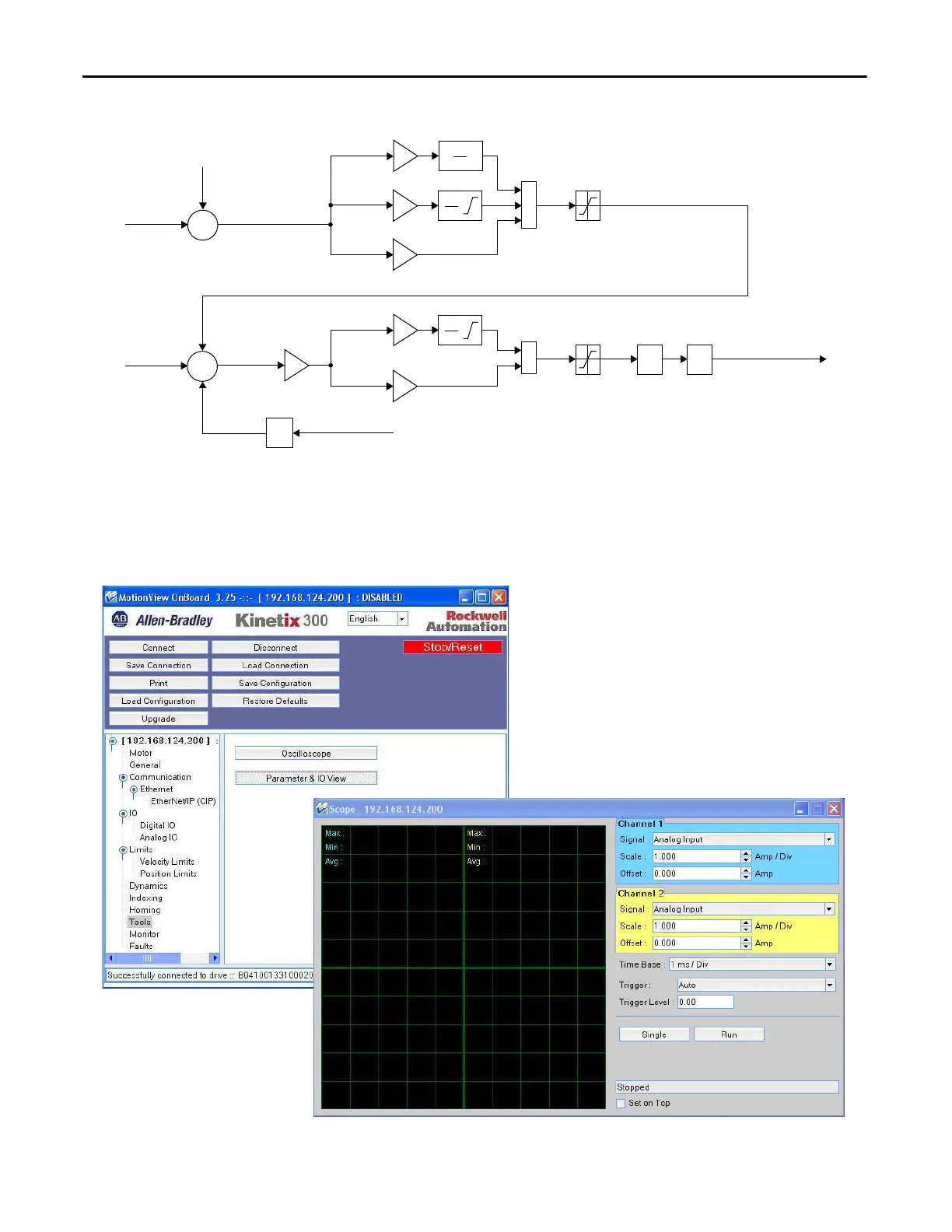Collapse the Communication tree node
Screen dimensions: 952x1232
coord(123,777)
